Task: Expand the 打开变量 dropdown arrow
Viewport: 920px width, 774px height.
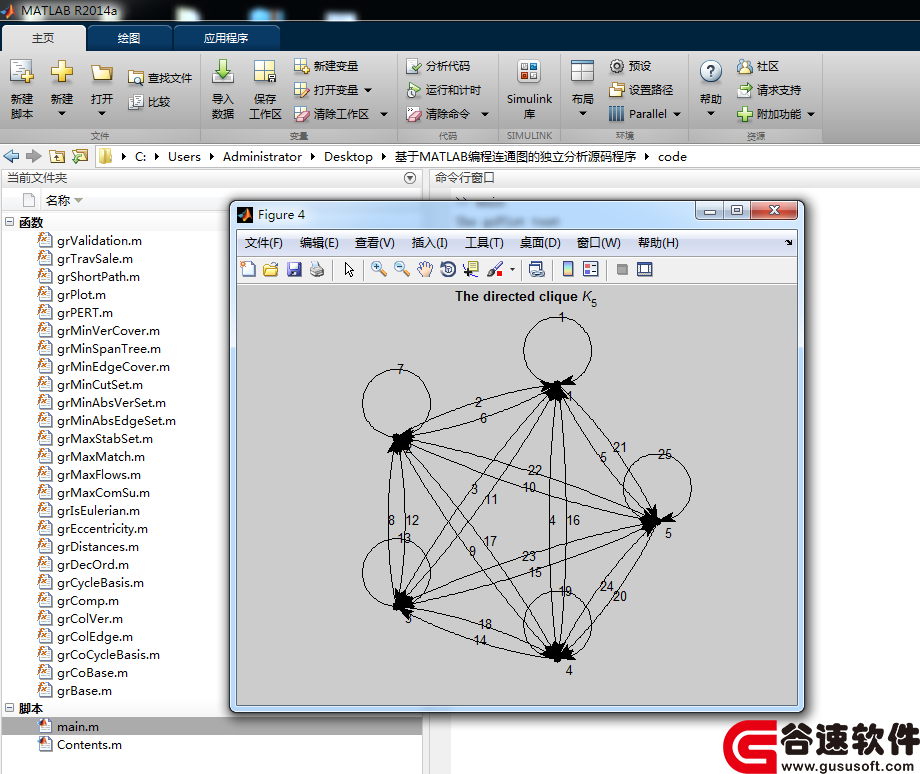Action: pos(368,90)
